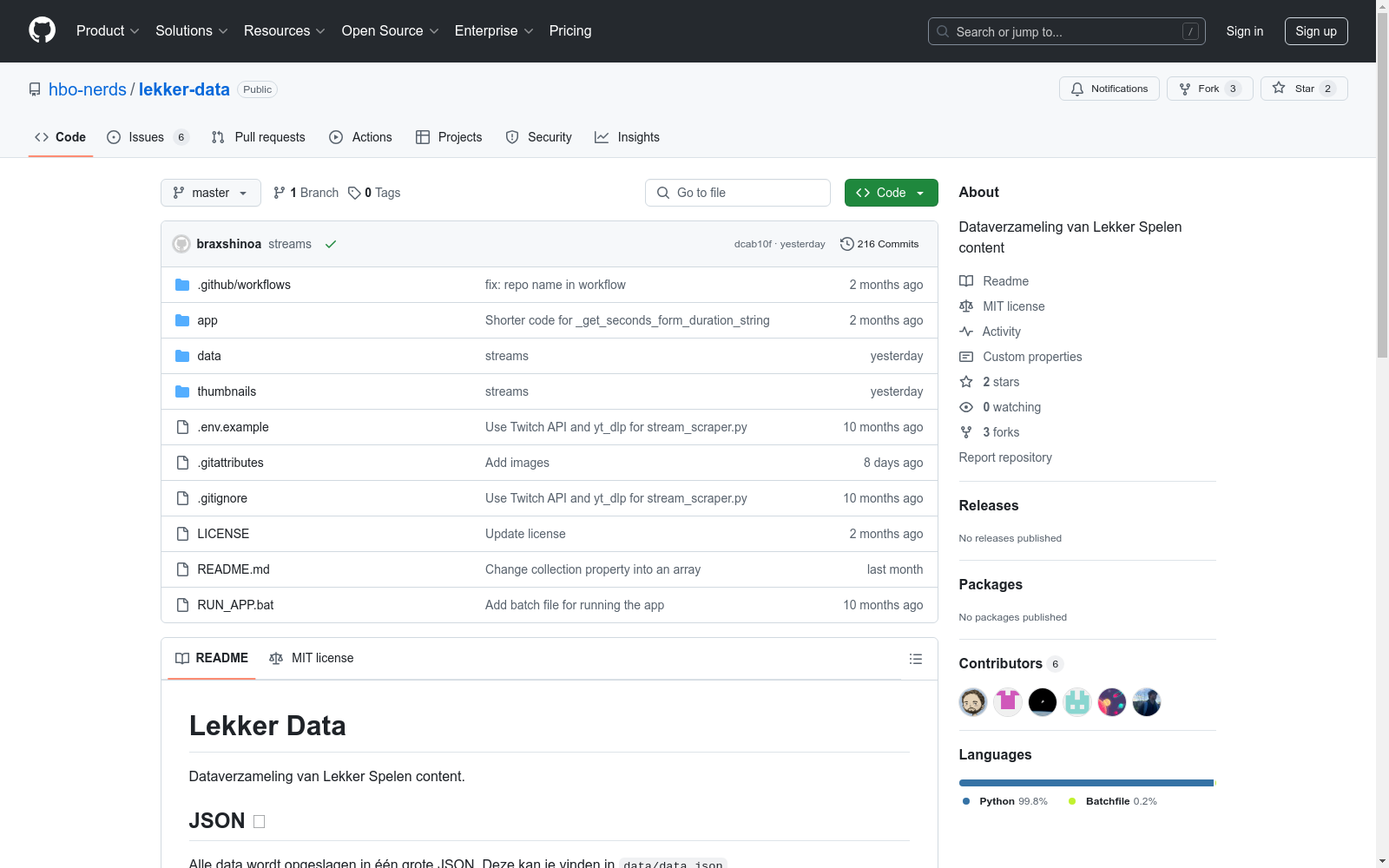Click the Python language bar segment

(1086, 783)
